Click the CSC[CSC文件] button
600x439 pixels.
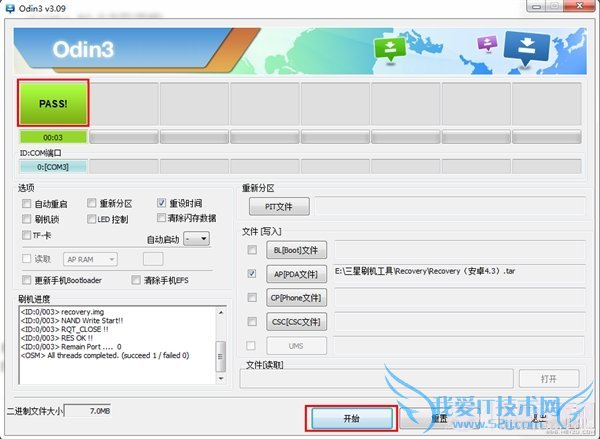pyautogui.click(x=296, y=322)
